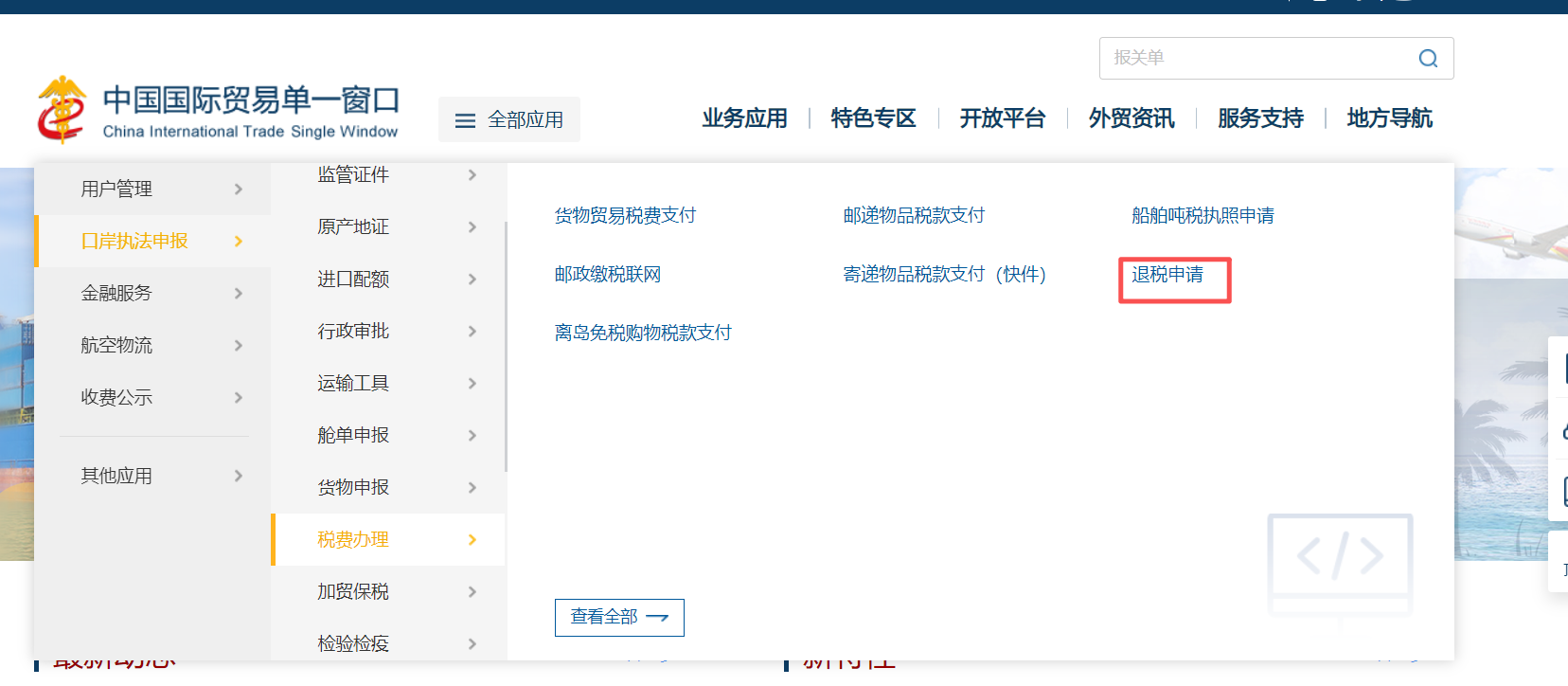The height and width of the screenshot is (686, 1568).
Task: Click the hamburger icon beside 全部应用
Action: coord(465,121)
